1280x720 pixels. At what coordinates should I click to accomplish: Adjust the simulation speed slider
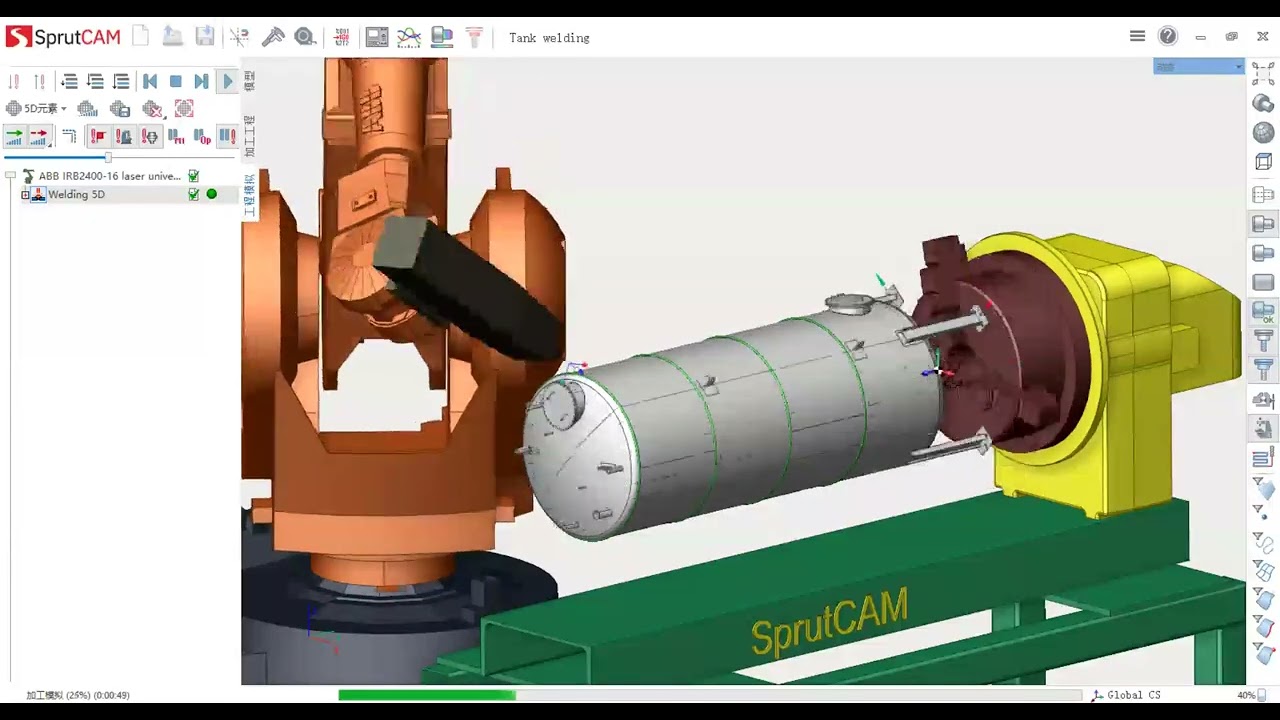[108, 158]
